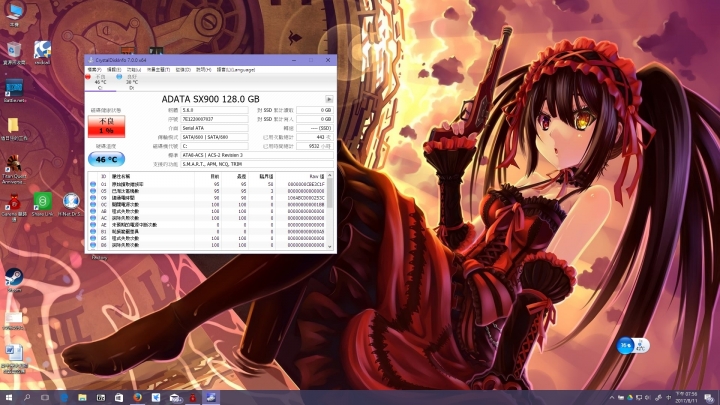Click the blue status dot for attribute AC
The width and height of the screenshot is (720, 405).
[x=93, y=218]
